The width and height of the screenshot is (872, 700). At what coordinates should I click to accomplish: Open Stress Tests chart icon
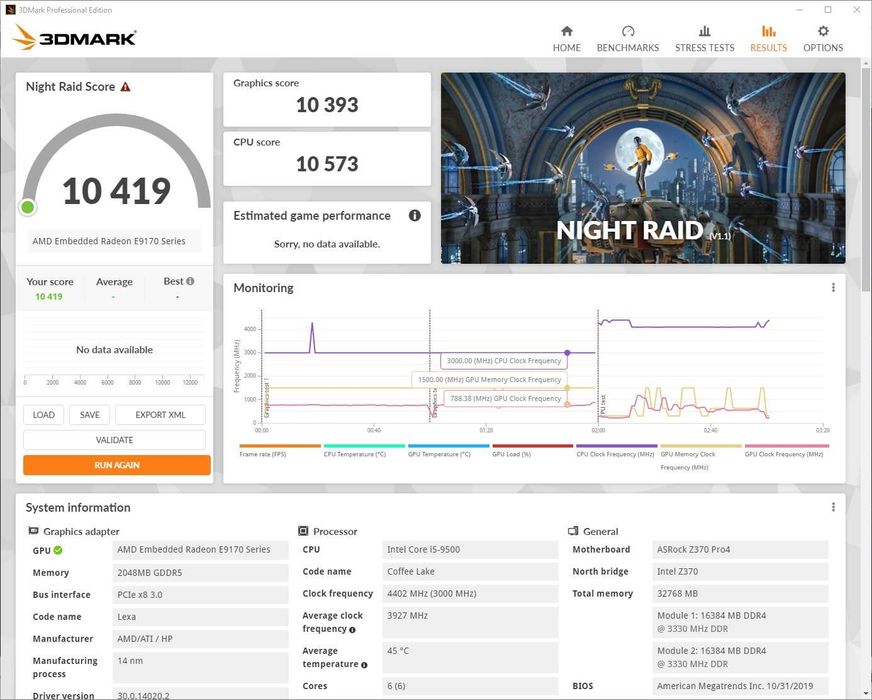pyautogui.click(x=705, y=31)
